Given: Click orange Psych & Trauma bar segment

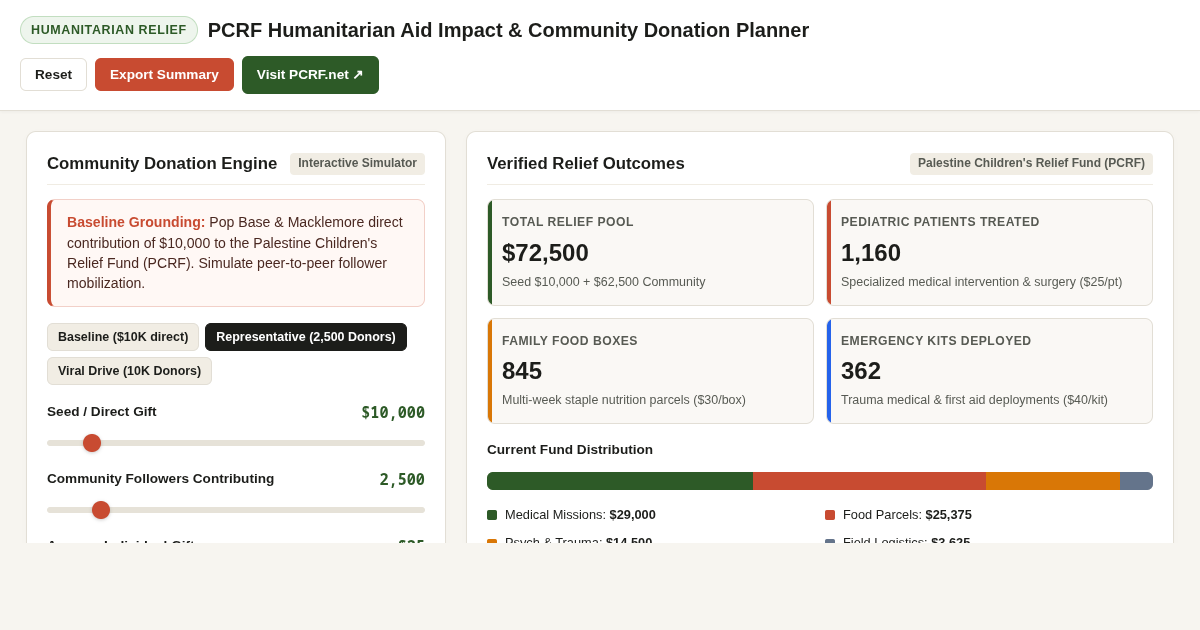Looking at the screenshot, I should tap(1053, 481).
